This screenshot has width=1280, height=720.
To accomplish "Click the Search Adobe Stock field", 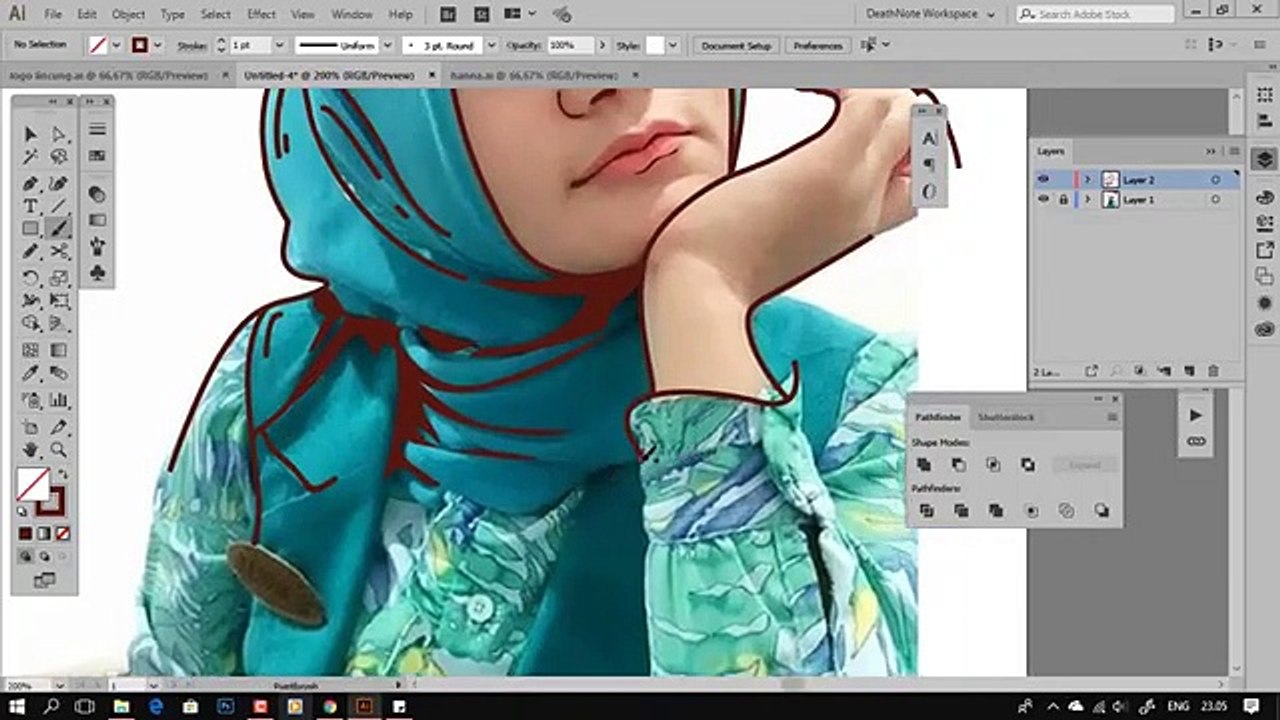I will pyautogui.click(x=1095, y=14).
